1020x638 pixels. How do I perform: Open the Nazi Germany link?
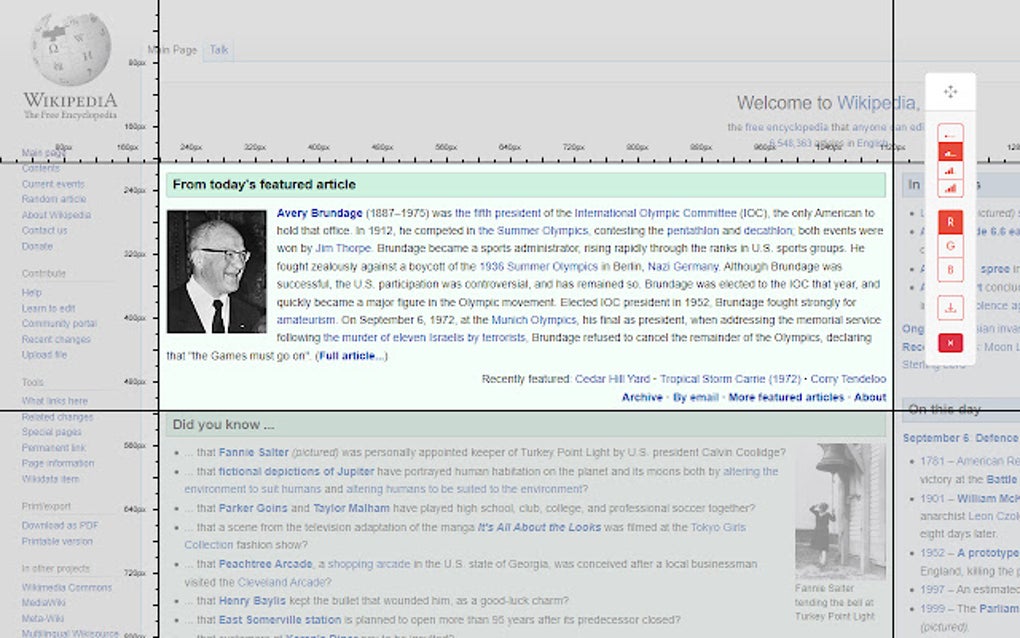coord(683,266)
